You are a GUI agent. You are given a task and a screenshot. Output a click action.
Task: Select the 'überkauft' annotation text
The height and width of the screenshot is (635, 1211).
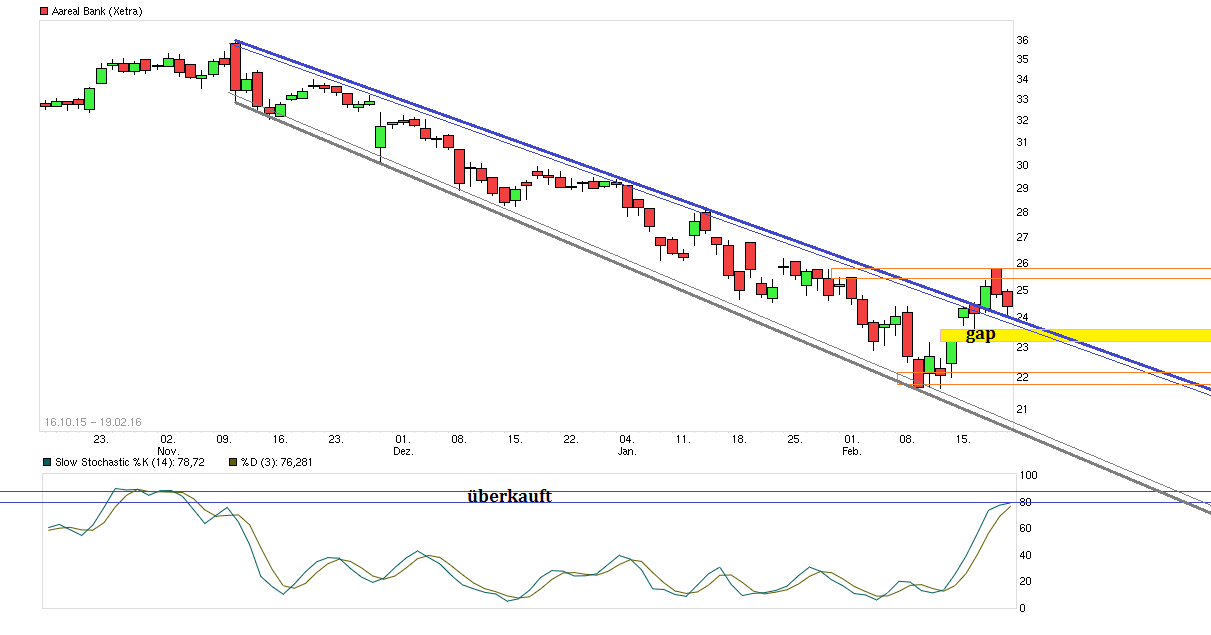[x=509, y=496]
